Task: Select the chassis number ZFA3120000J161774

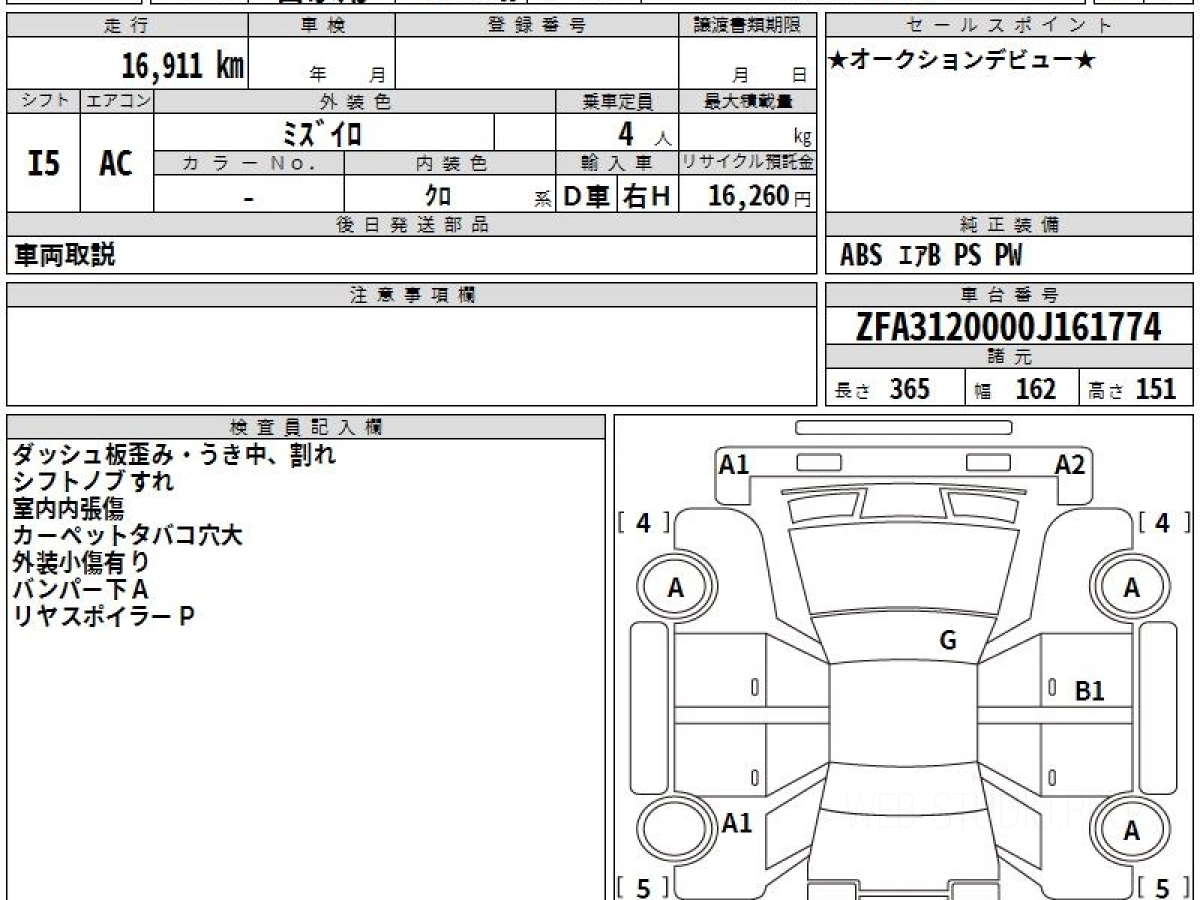Action: pos(1009,327)
